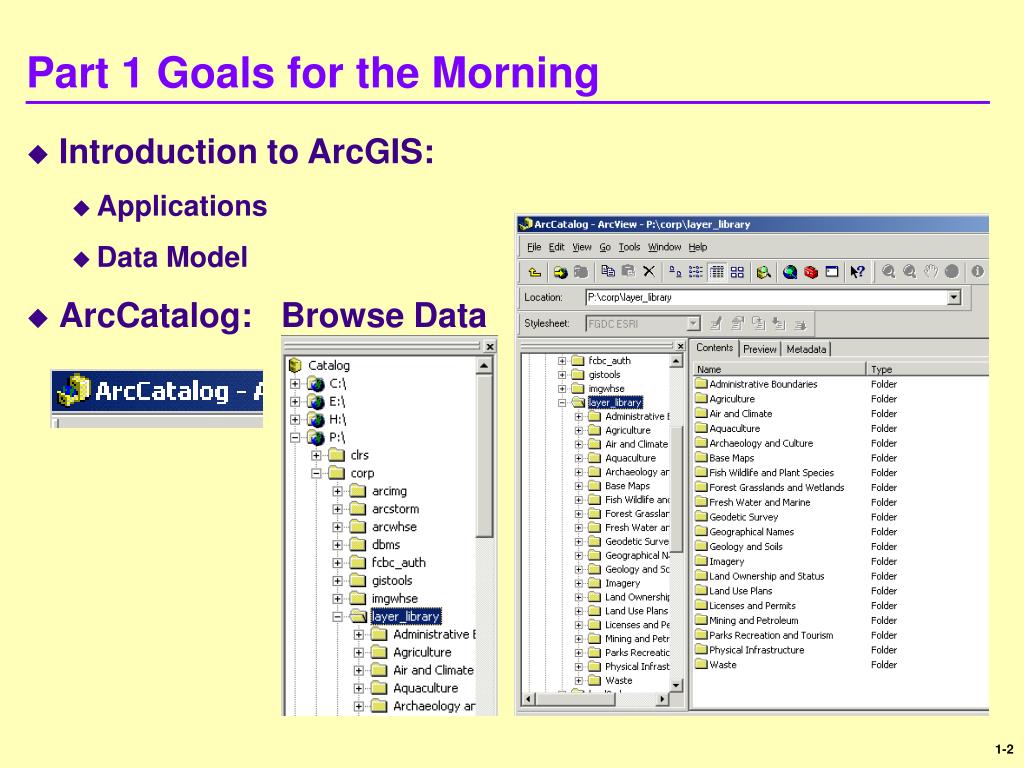This screenshot has width=1024, height=768.
Task: Open the Search tool icon
Action: [763, 272]
